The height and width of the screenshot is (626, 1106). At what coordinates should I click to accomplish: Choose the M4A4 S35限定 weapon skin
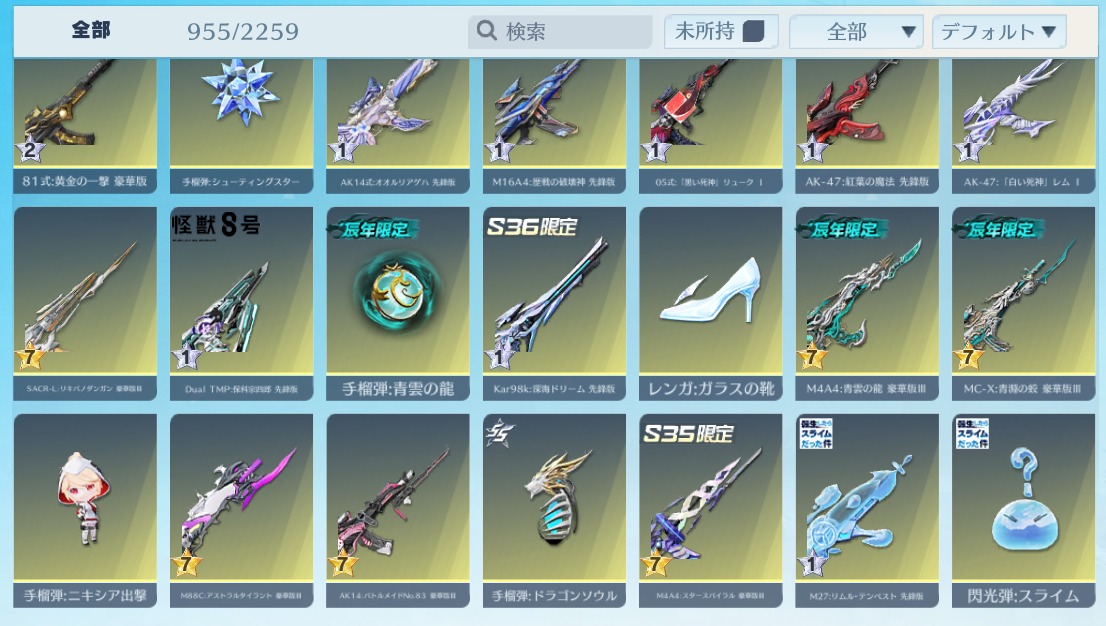(x=710, y=510)
